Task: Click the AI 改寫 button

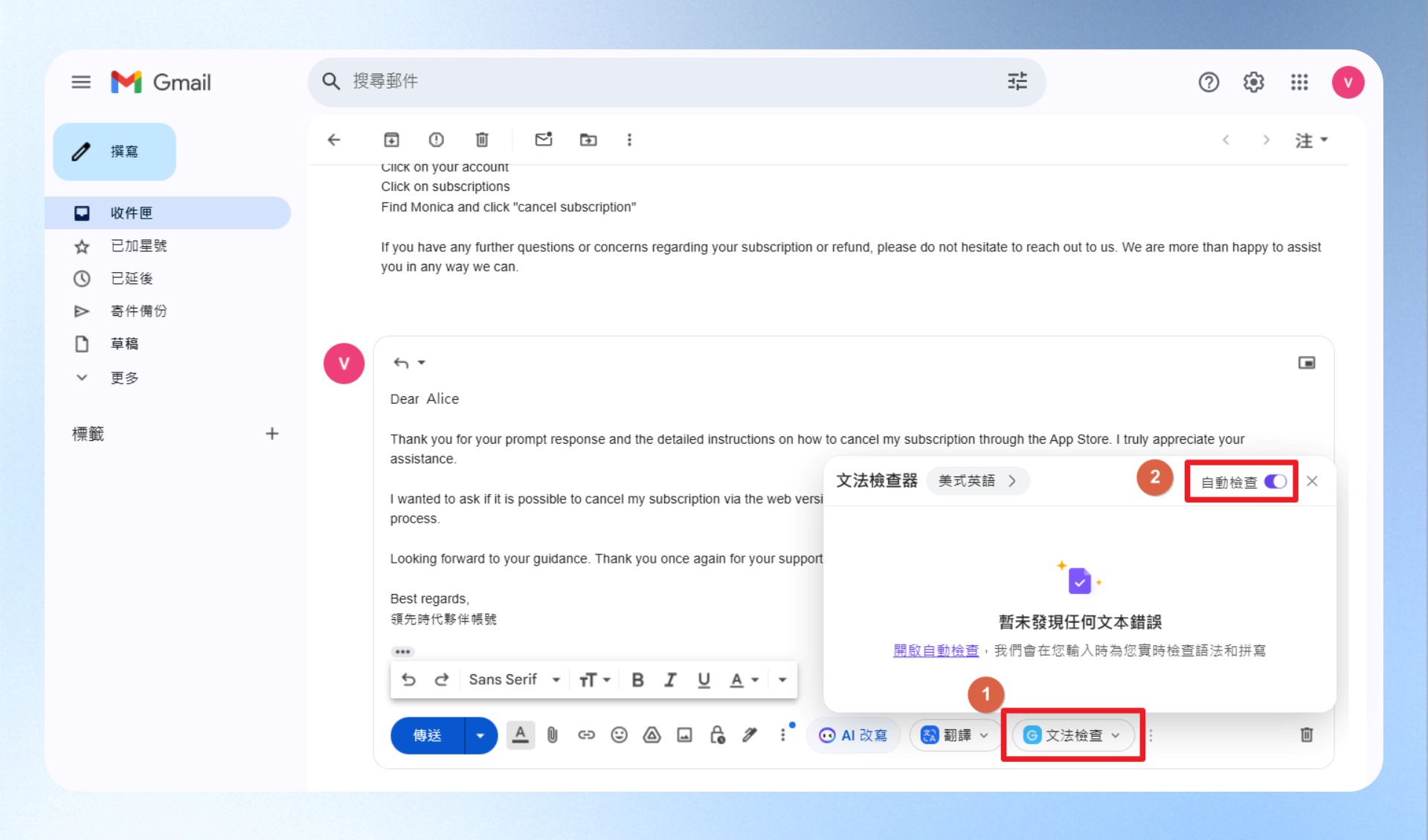Action: tap(853, 735)
